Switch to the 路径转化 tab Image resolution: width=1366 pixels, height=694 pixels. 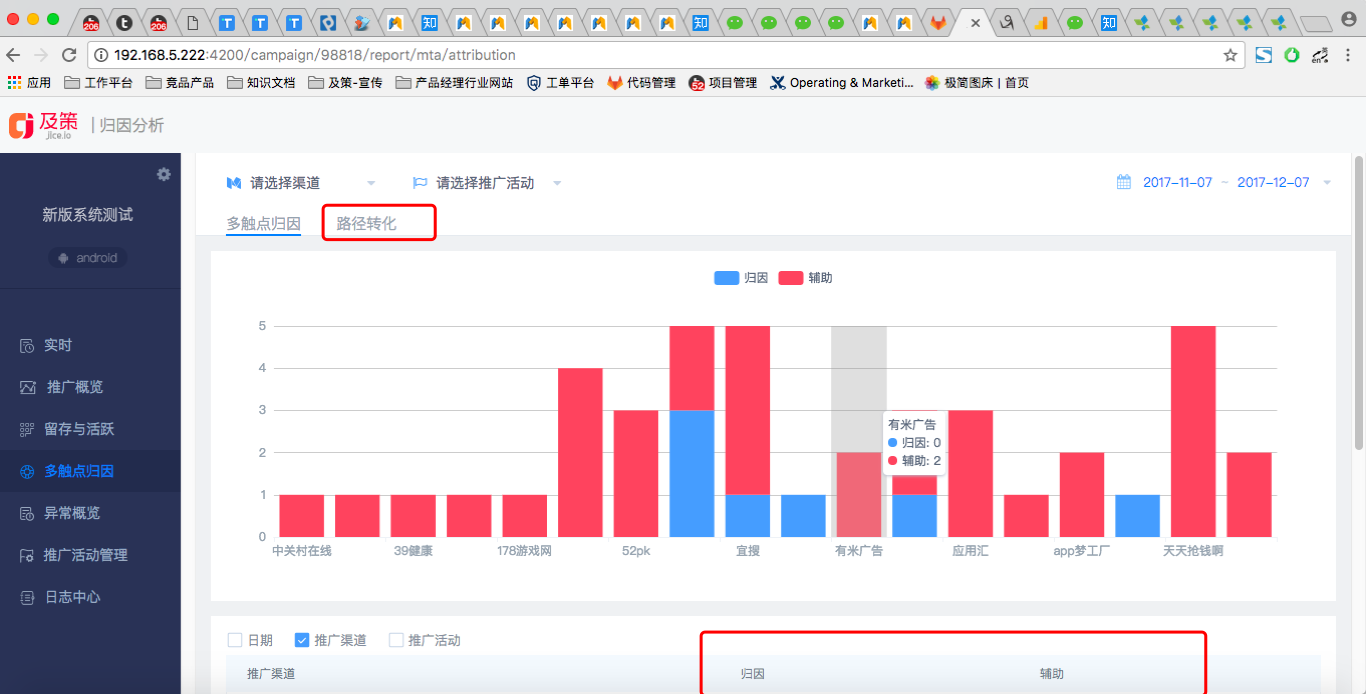point(366,224)
